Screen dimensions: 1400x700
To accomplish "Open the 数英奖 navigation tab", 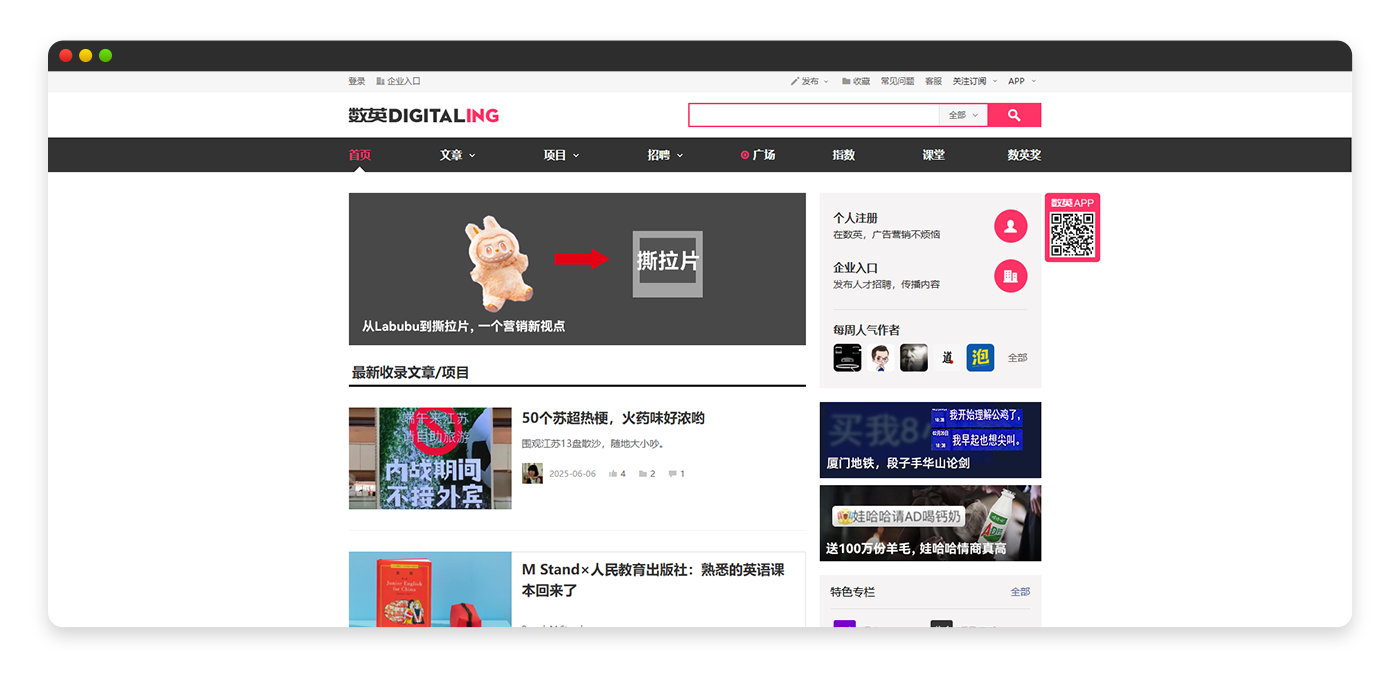I will pos(1024,155).
